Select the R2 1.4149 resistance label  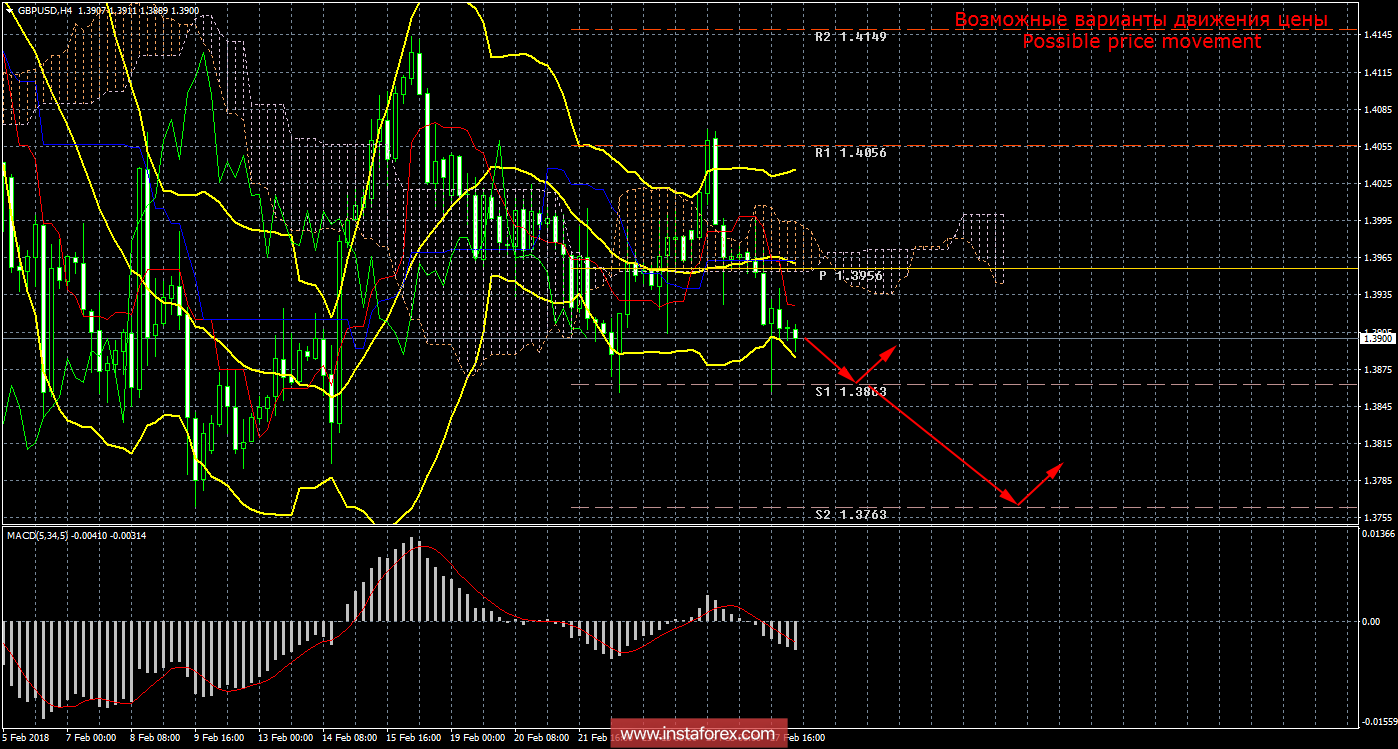[x=850, y=37]
